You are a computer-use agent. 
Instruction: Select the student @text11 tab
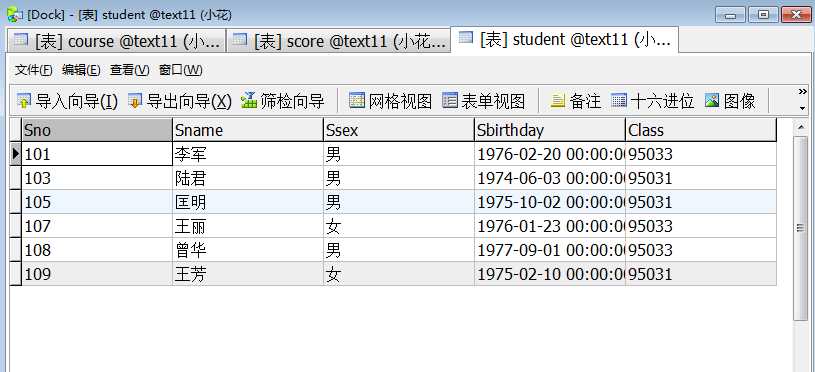564,39
